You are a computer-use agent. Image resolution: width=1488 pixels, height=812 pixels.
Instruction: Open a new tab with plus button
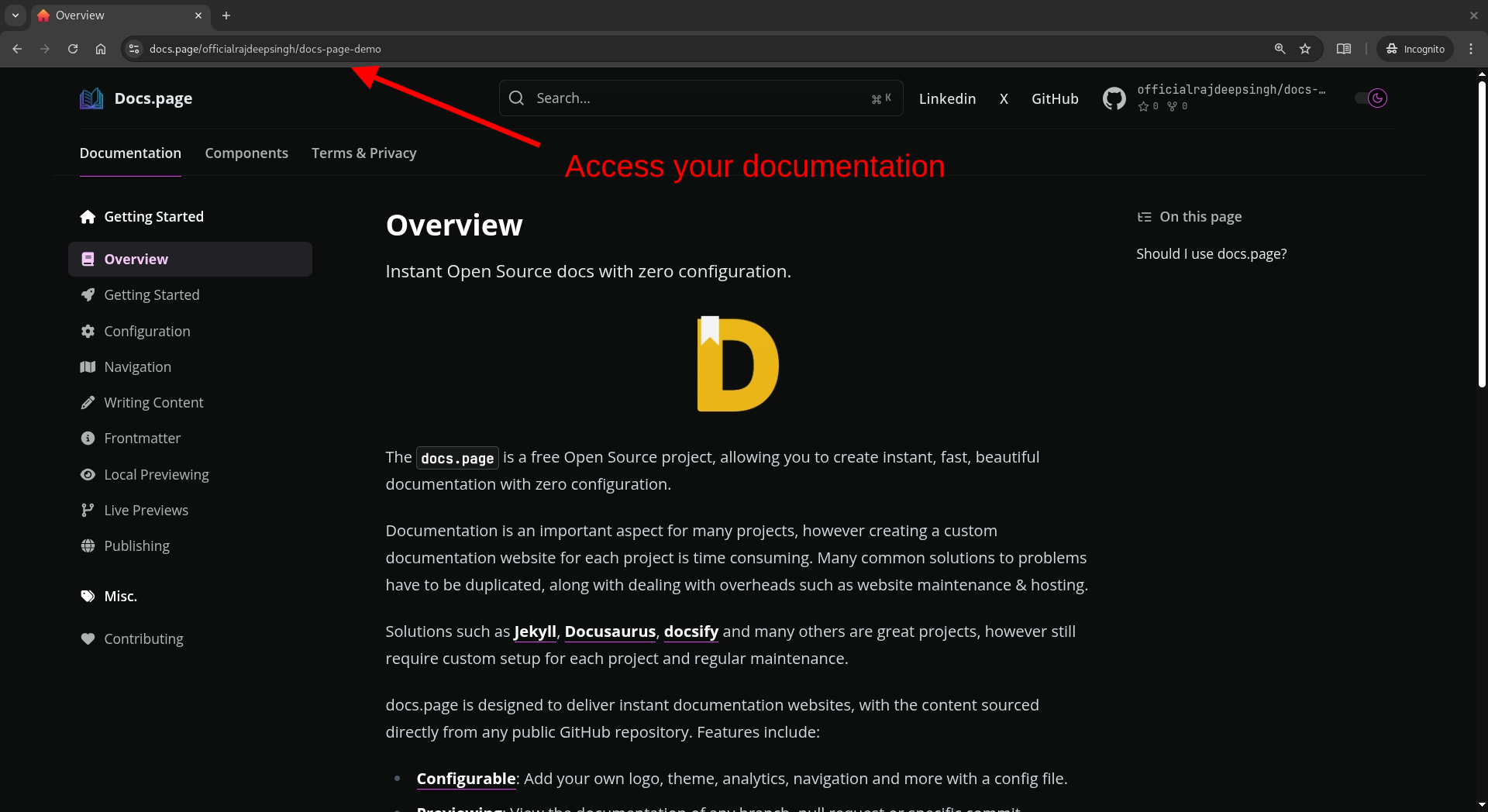[x=226, y=15]
